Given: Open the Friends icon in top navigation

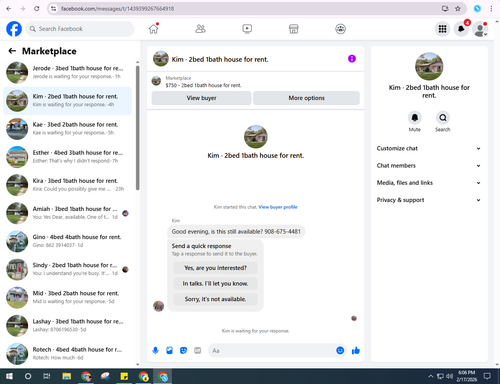Looking at the screenshot, I should (200, 29).
